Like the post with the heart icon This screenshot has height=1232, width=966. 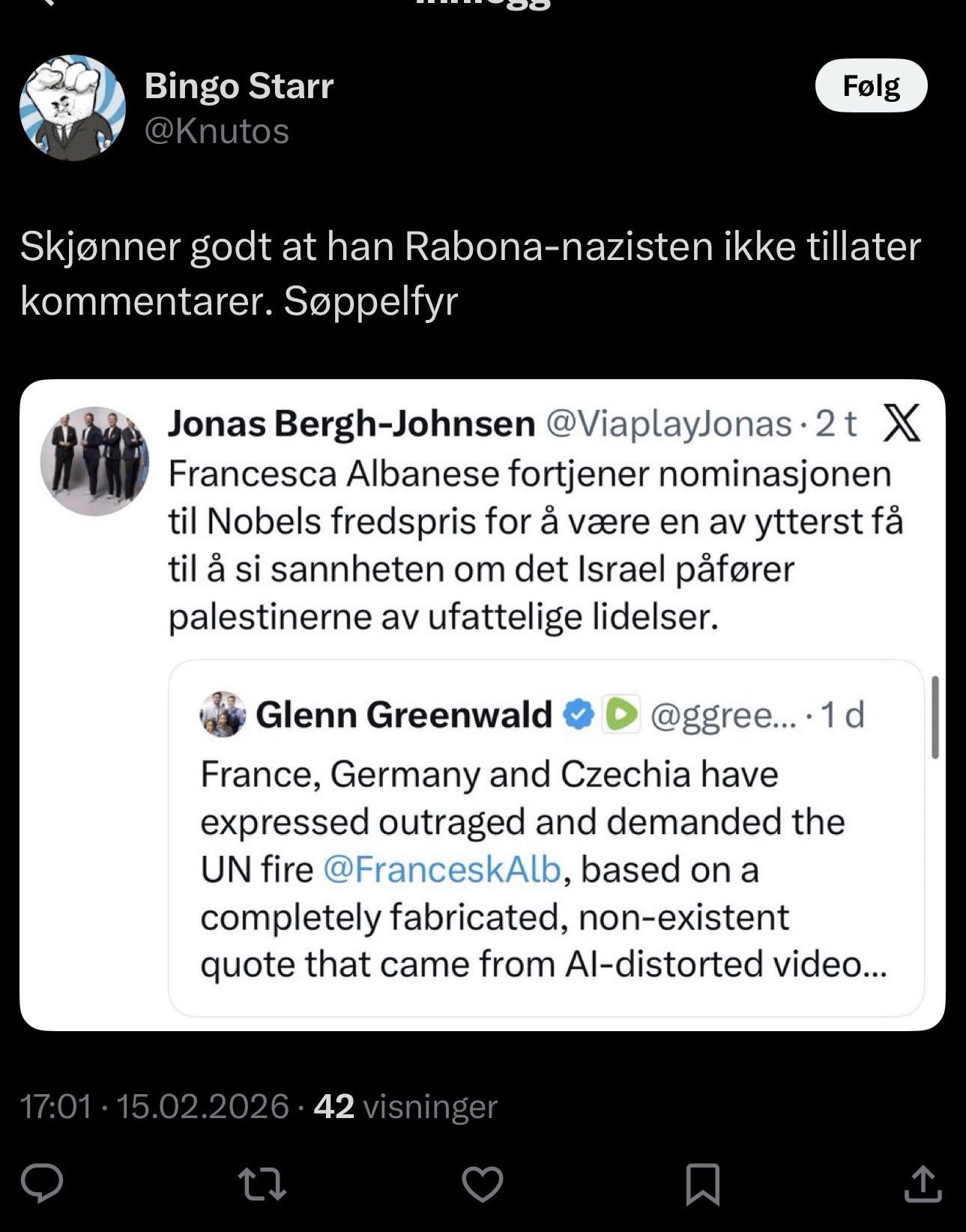[x=482, y=1185]
